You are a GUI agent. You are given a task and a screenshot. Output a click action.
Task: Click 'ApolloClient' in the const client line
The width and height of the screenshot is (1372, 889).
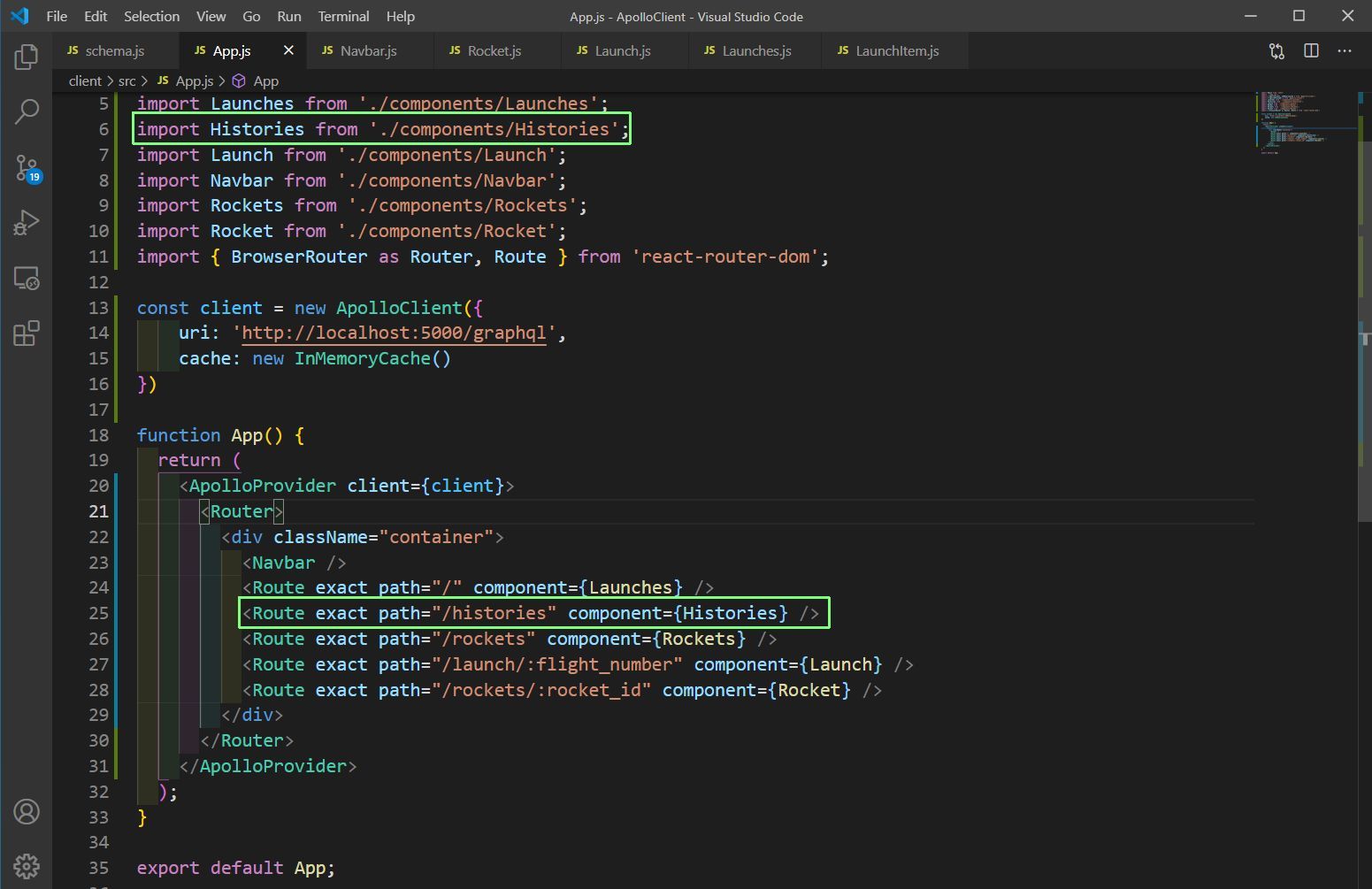pos(399,308)
